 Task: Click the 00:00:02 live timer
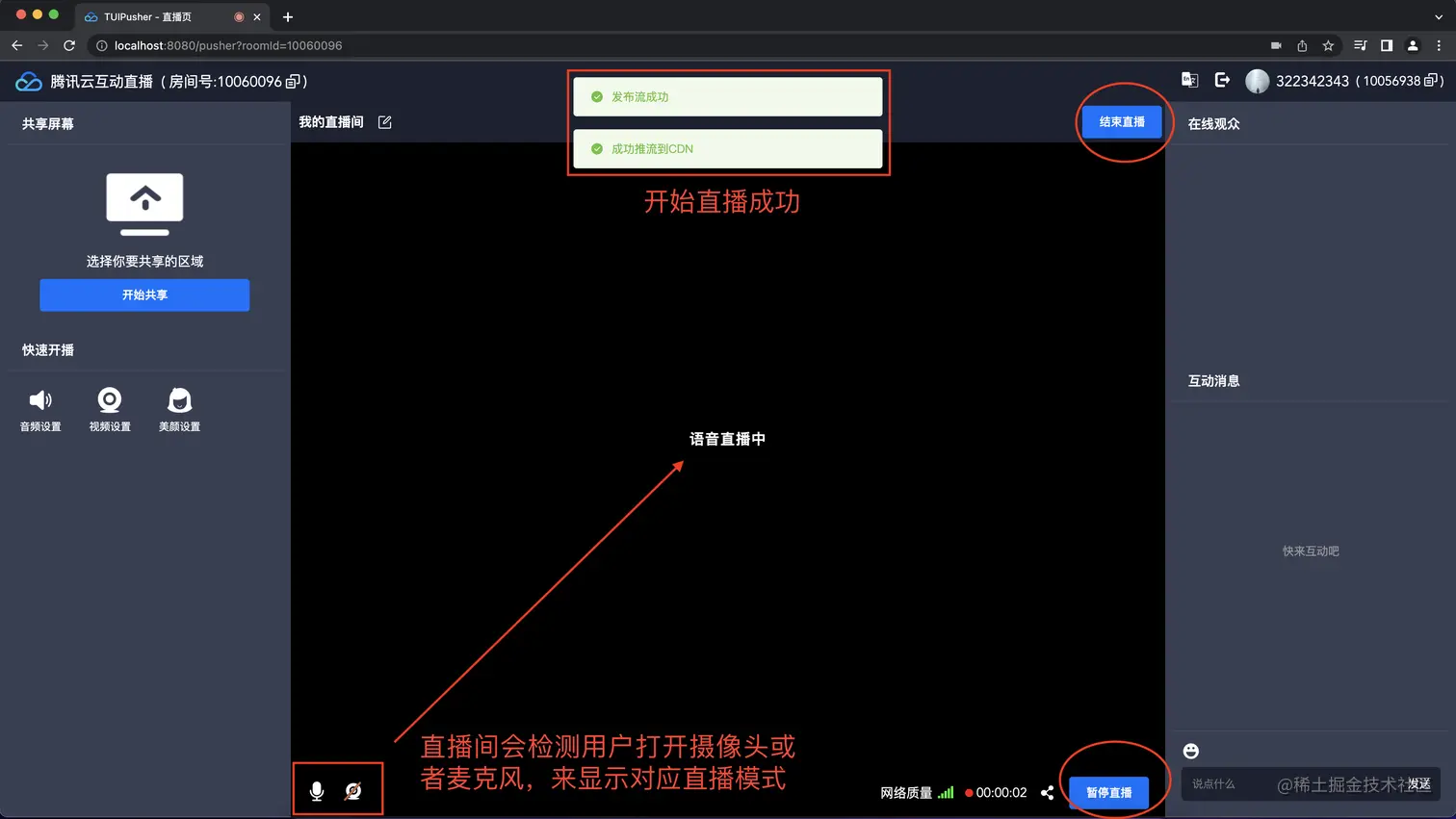click(1001, 793)
